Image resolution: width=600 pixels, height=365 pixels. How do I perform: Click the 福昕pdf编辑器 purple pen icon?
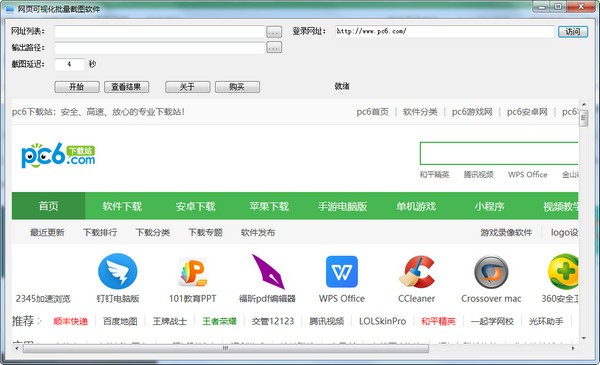268,272
